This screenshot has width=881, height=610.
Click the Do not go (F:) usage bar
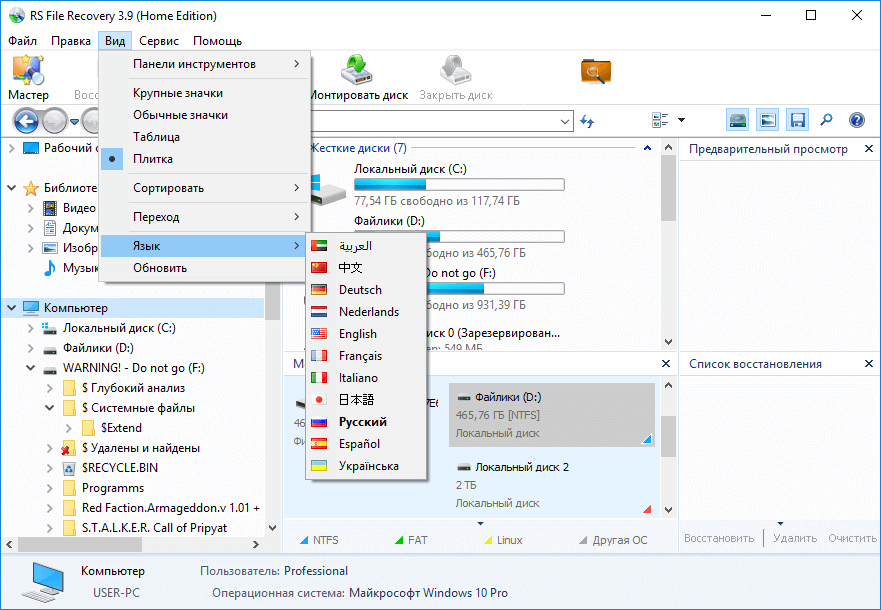point(495,289)
